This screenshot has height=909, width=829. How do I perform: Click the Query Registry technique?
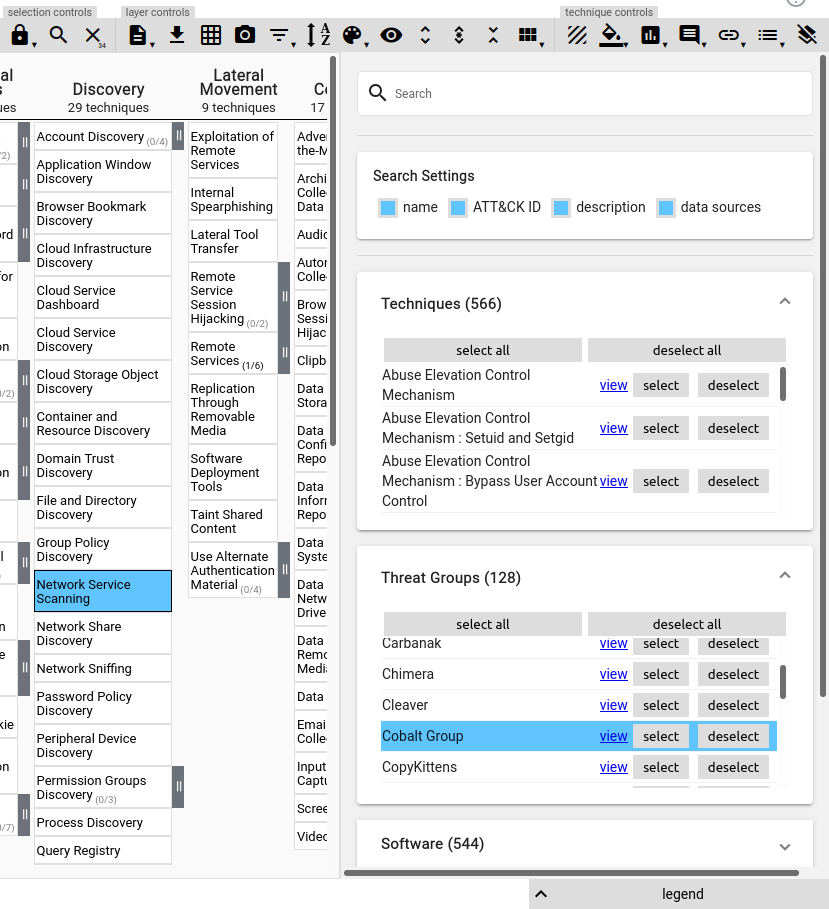(x=103, y=850)
